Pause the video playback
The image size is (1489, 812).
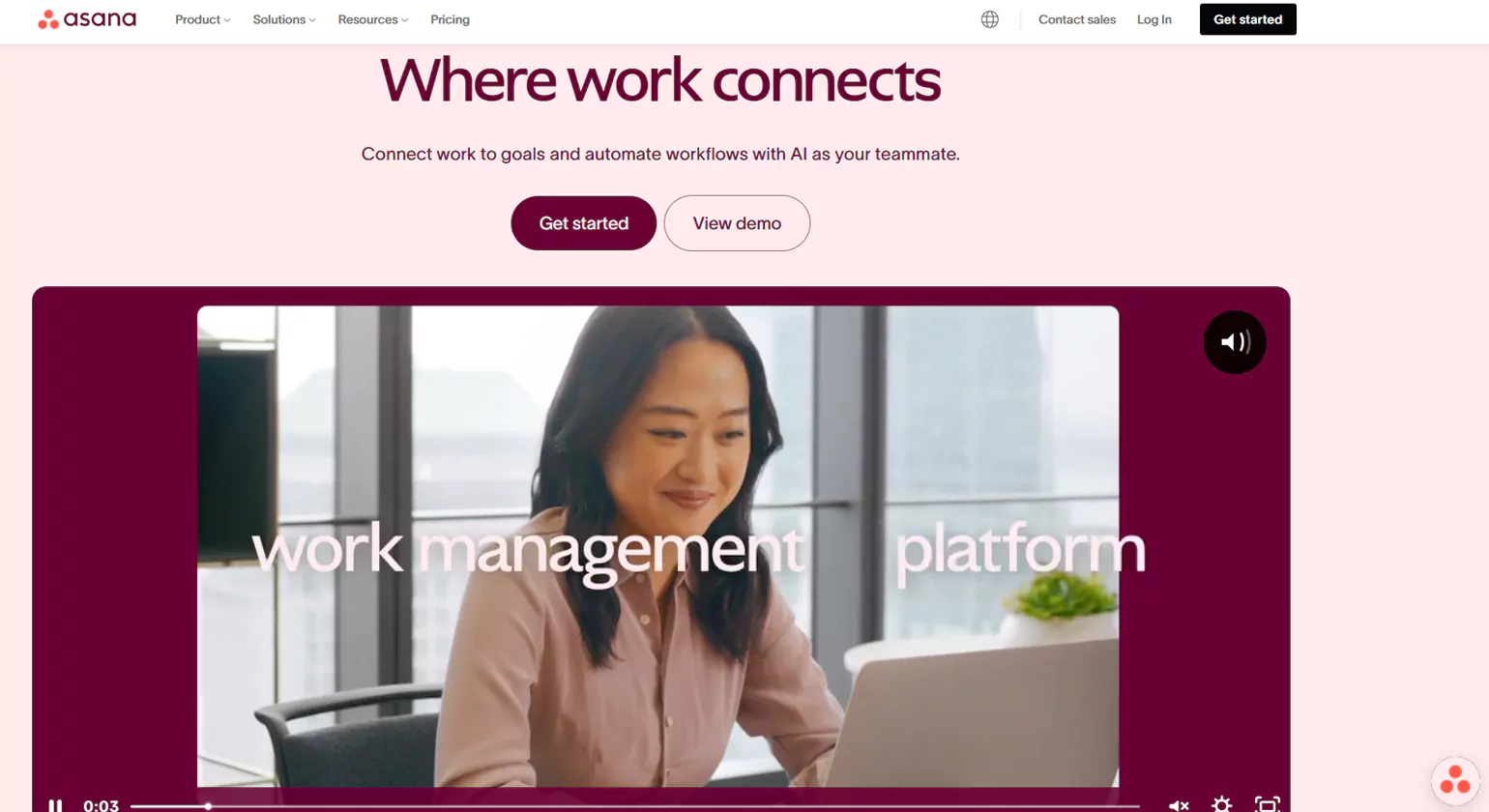[x=55, y=804]
